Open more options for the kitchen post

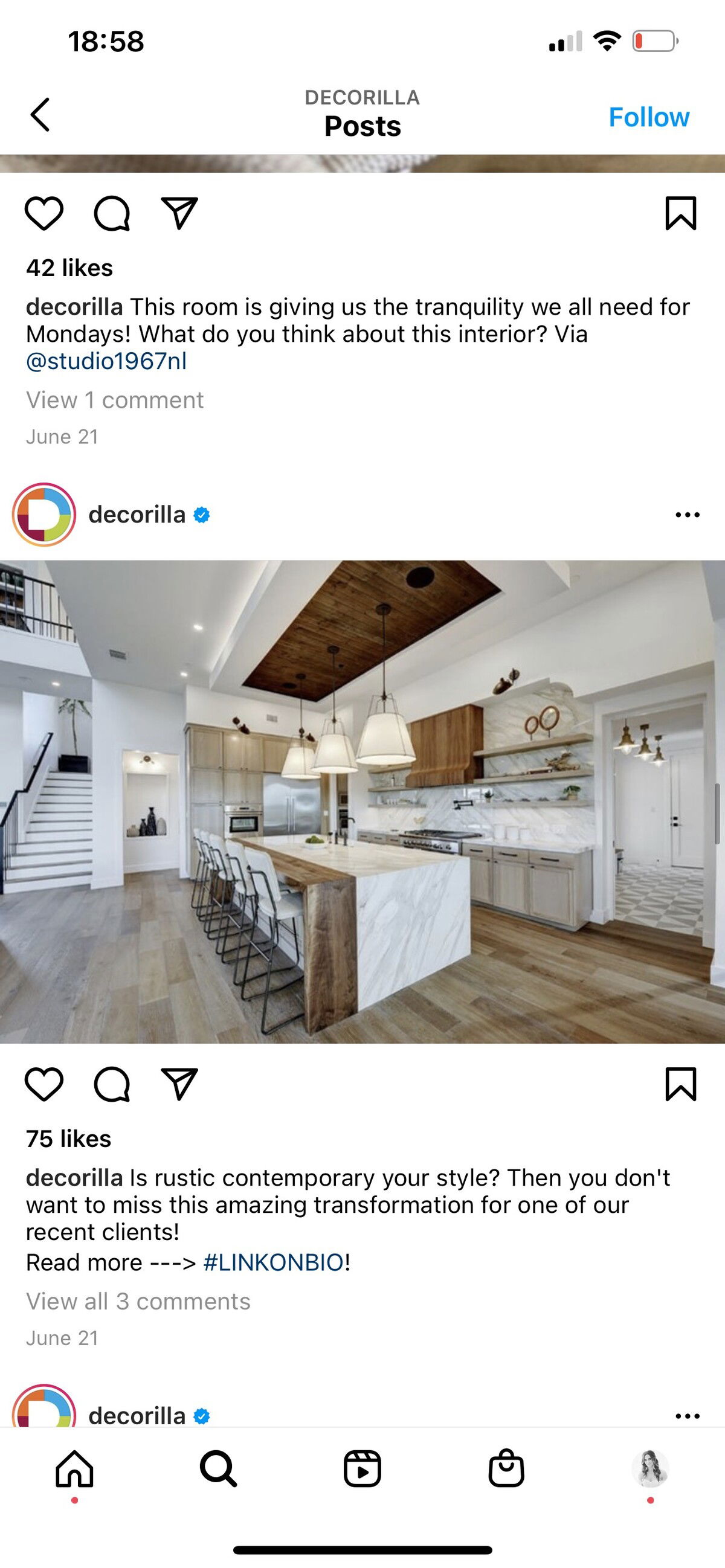click(x=688, y=515)
